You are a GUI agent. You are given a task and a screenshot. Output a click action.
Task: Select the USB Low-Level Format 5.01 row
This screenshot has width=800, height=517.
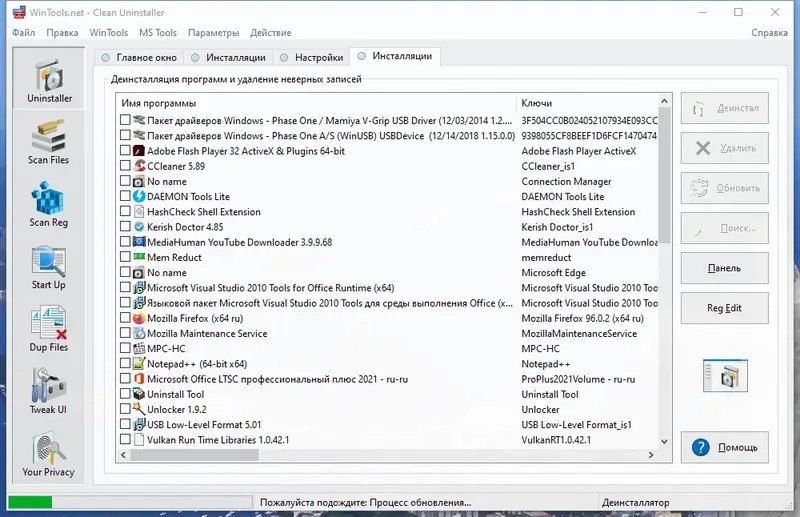388,425
